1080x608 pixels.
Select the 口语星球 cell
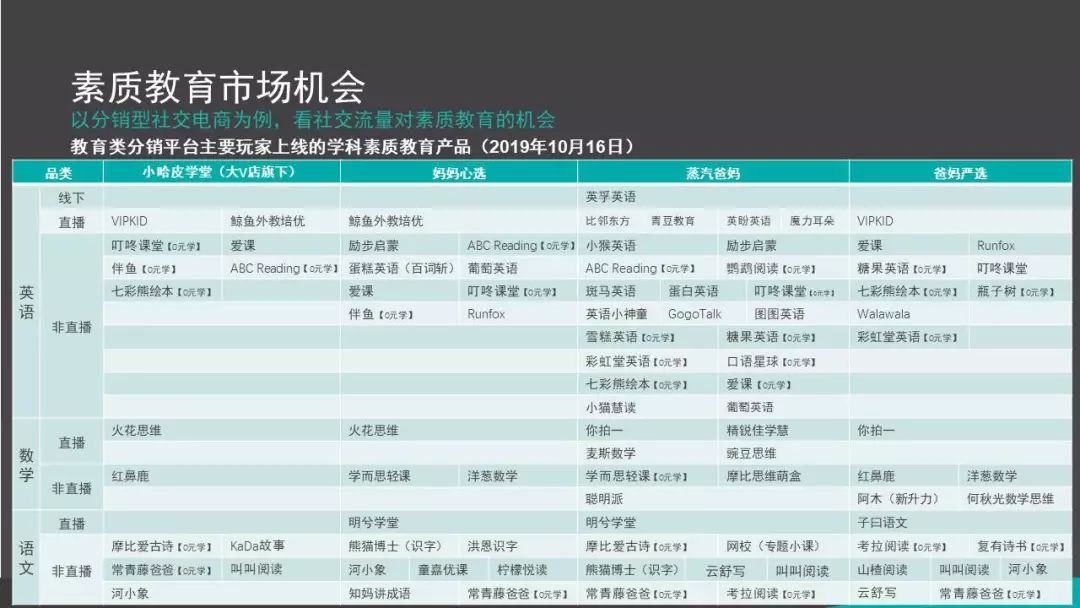(x=771, y=361)
